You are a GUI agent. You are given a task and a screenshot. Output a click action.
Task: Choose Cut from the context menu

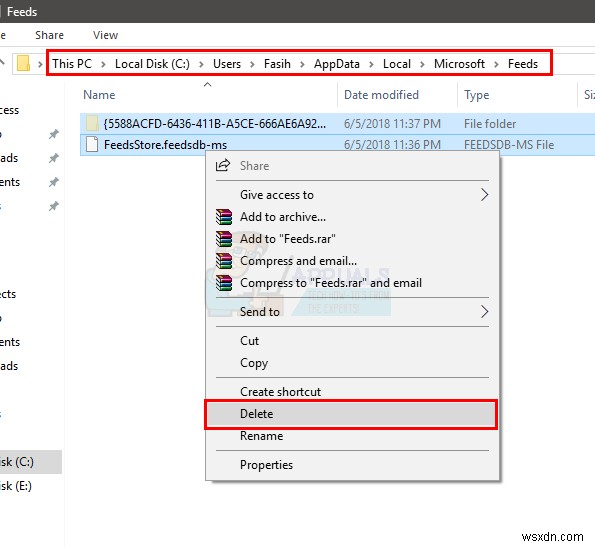point(249,341)
